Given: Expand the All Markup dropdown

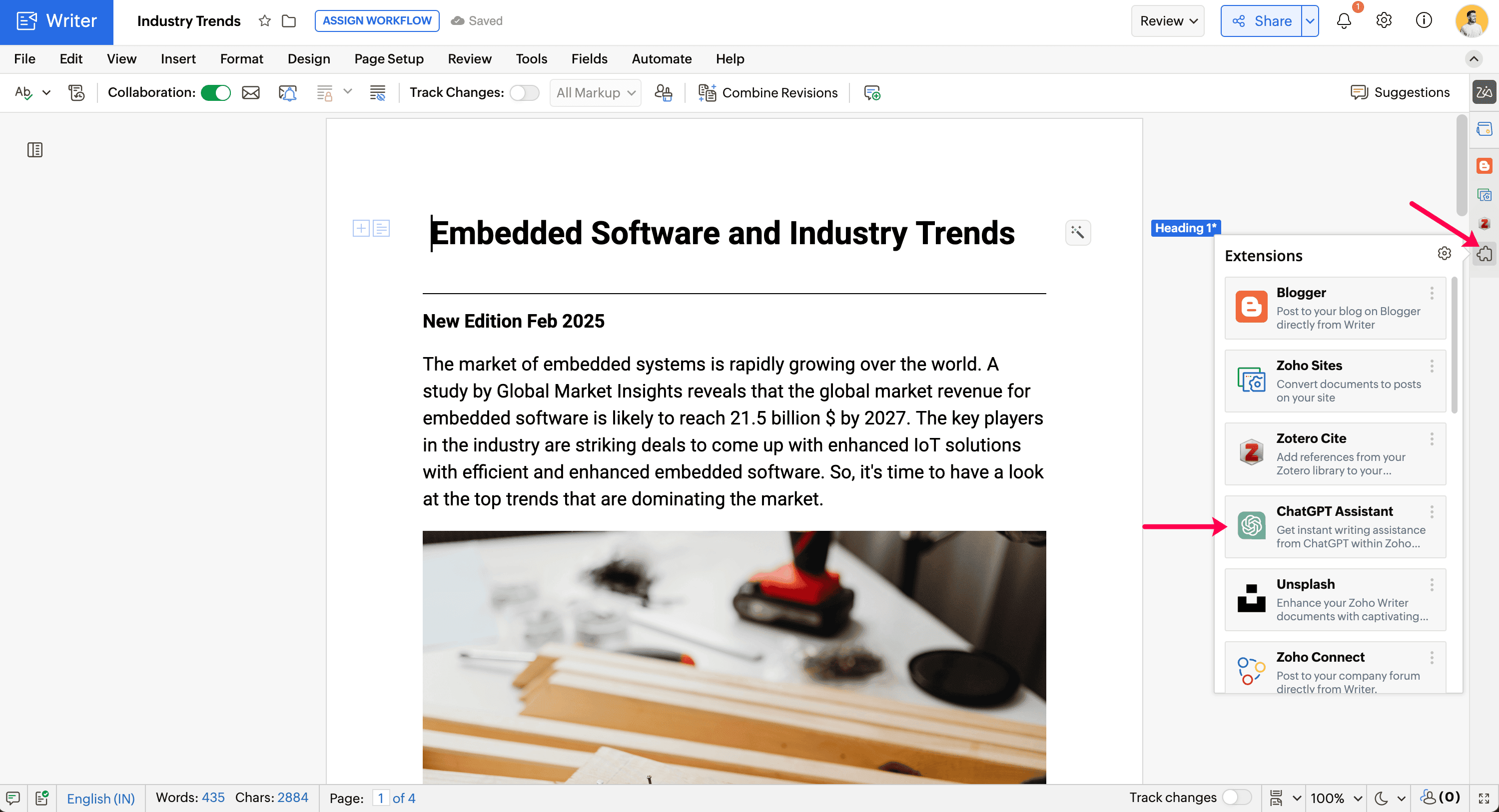Looking at the screenshot, I should tap(595, 92).
